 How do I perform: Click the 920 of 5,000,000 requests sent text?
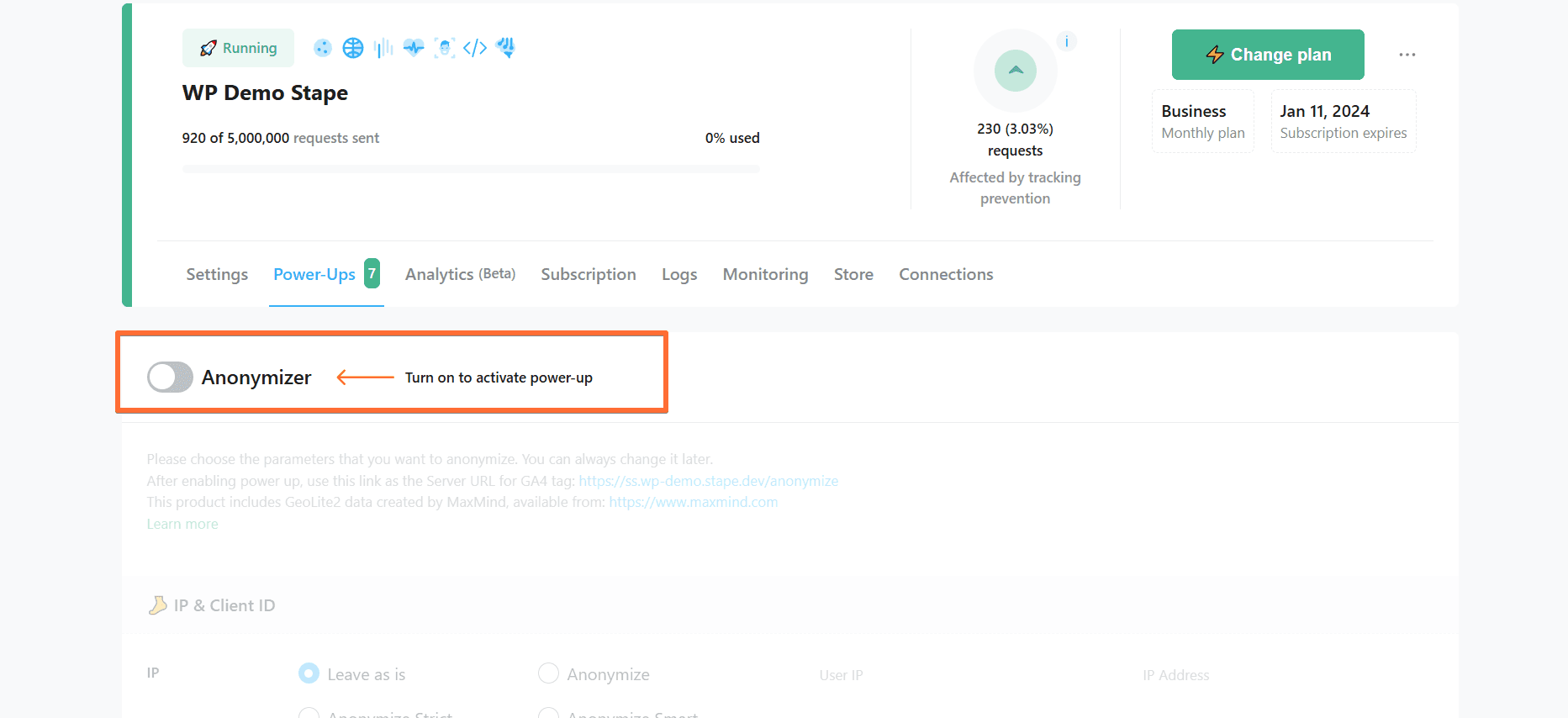[281, 138]
